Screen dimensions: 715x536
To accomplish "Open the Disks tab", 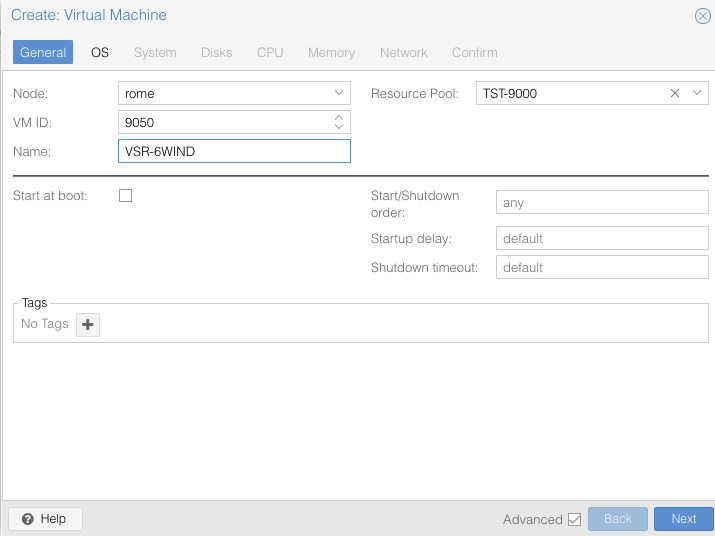I will pos(217,52).
